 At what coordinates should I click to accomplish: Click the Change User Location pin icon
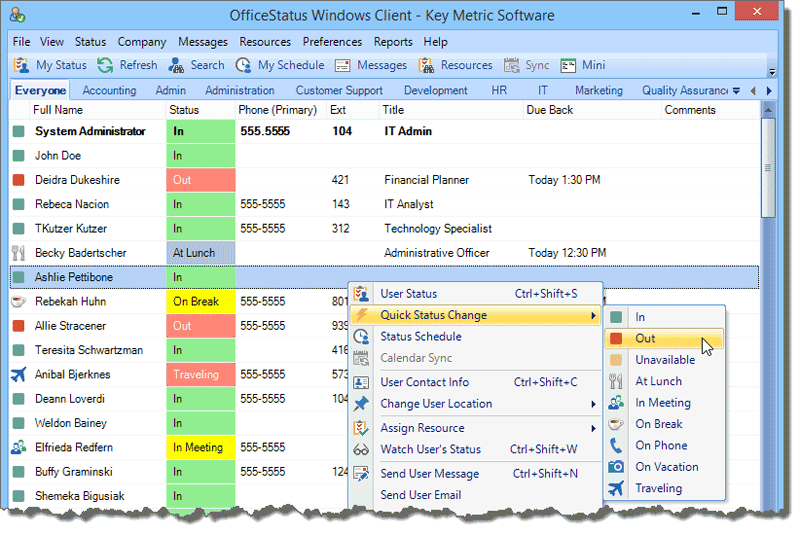tap(361, 403)
